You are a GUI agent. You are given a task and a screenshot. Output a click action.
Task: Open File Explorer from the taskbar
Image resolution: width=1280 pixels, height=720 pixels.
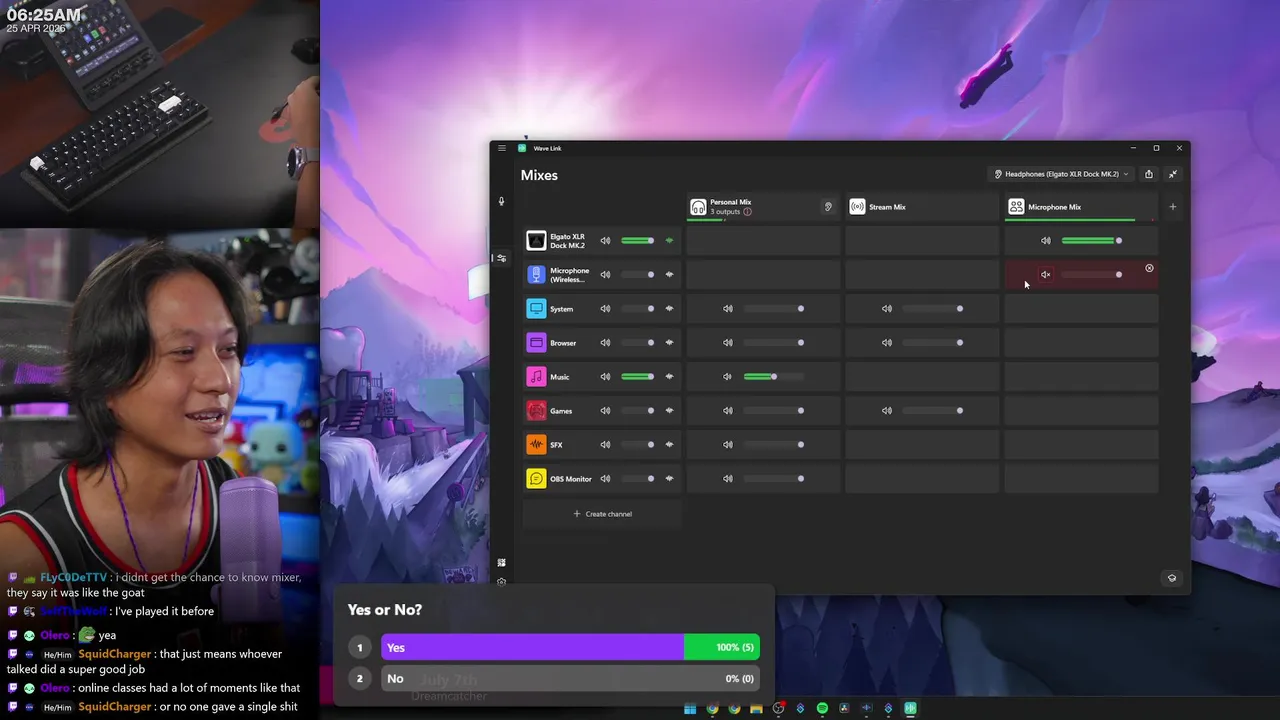click(756, 709)
